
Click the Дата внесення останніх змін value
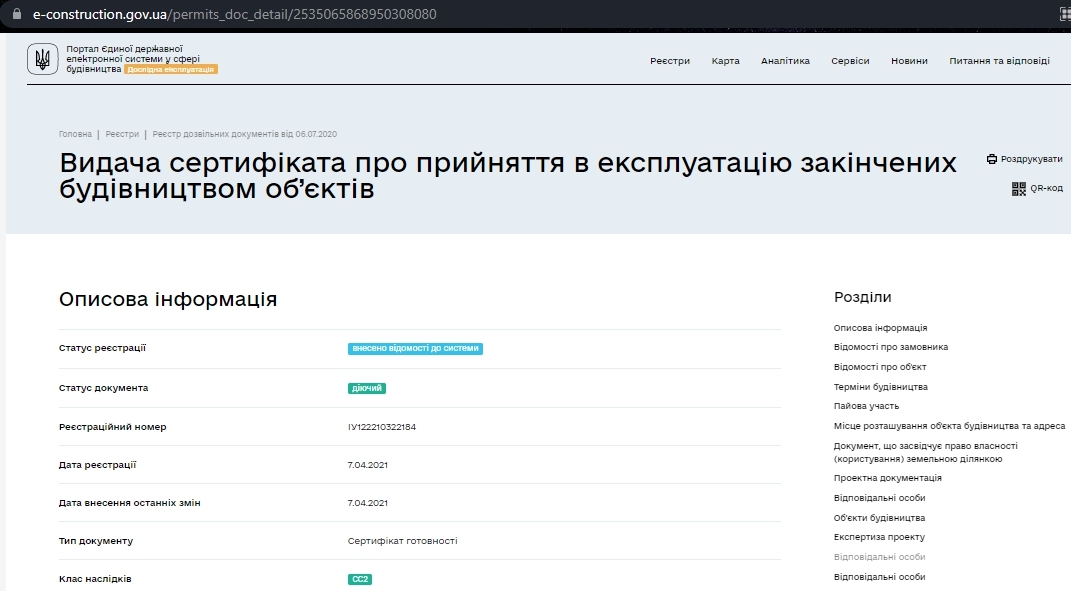(x=367, y=503)
